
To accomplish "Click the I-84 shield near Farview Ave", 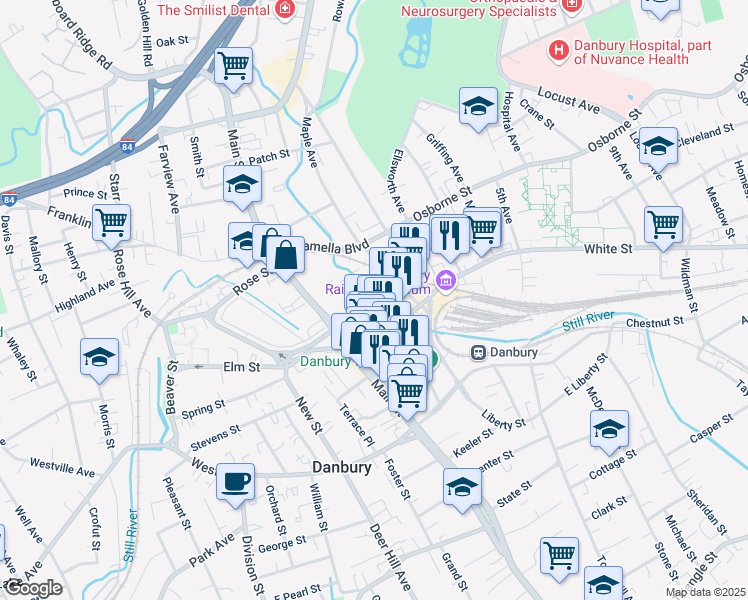I will pyautogui.click(x=127, y=146).
